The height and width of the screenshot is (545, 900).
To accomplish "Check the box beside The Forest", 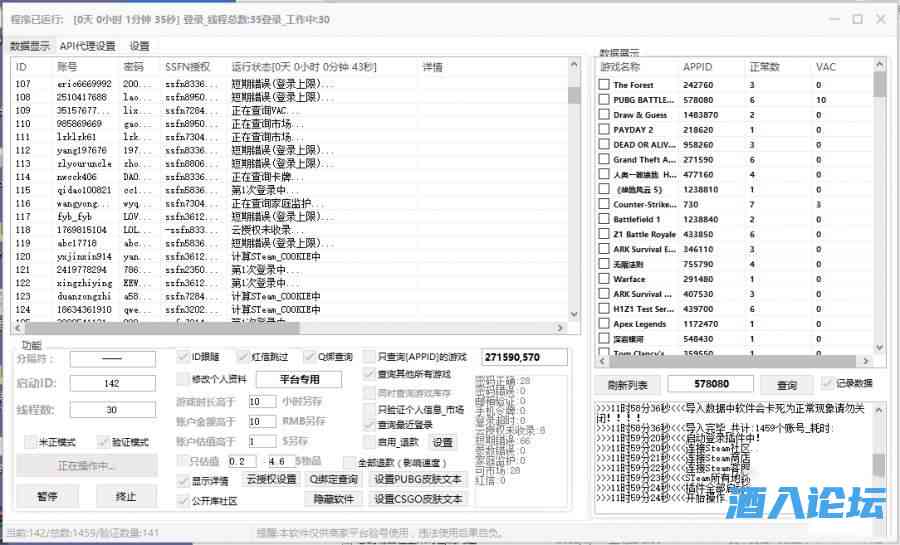I will (604, 85).
